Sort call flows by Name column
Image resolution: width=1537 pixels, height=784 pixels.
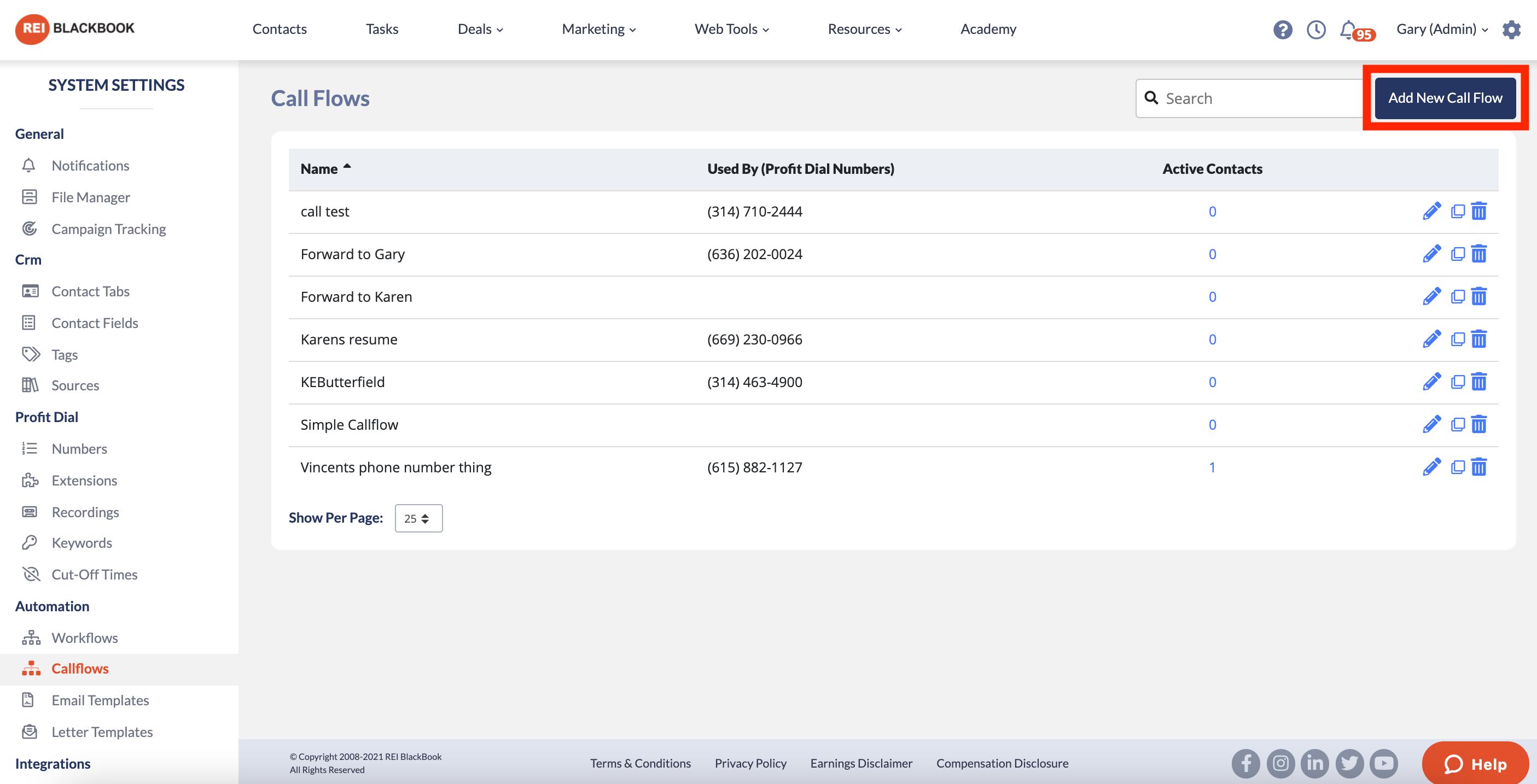coord(326,169)
